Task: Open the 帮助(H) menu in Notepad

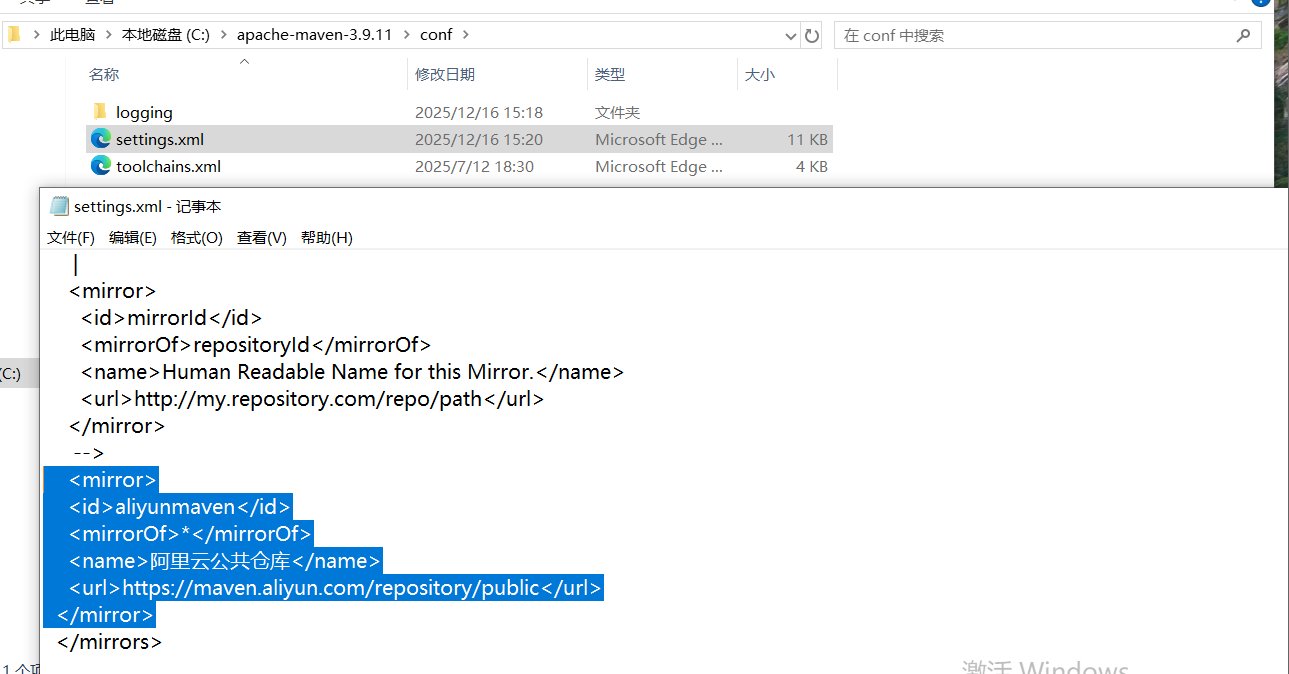Action: 327,237
